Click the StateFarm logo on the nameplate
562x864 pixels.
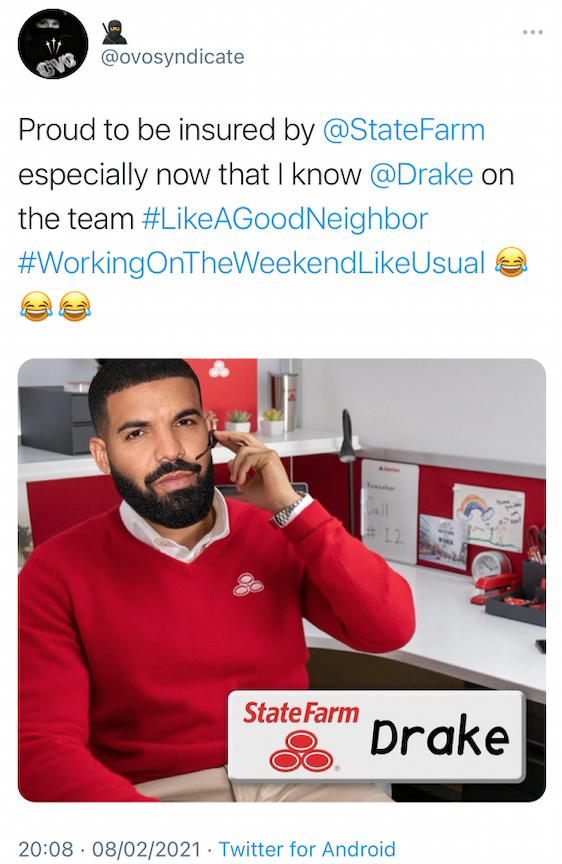point(301,735)
